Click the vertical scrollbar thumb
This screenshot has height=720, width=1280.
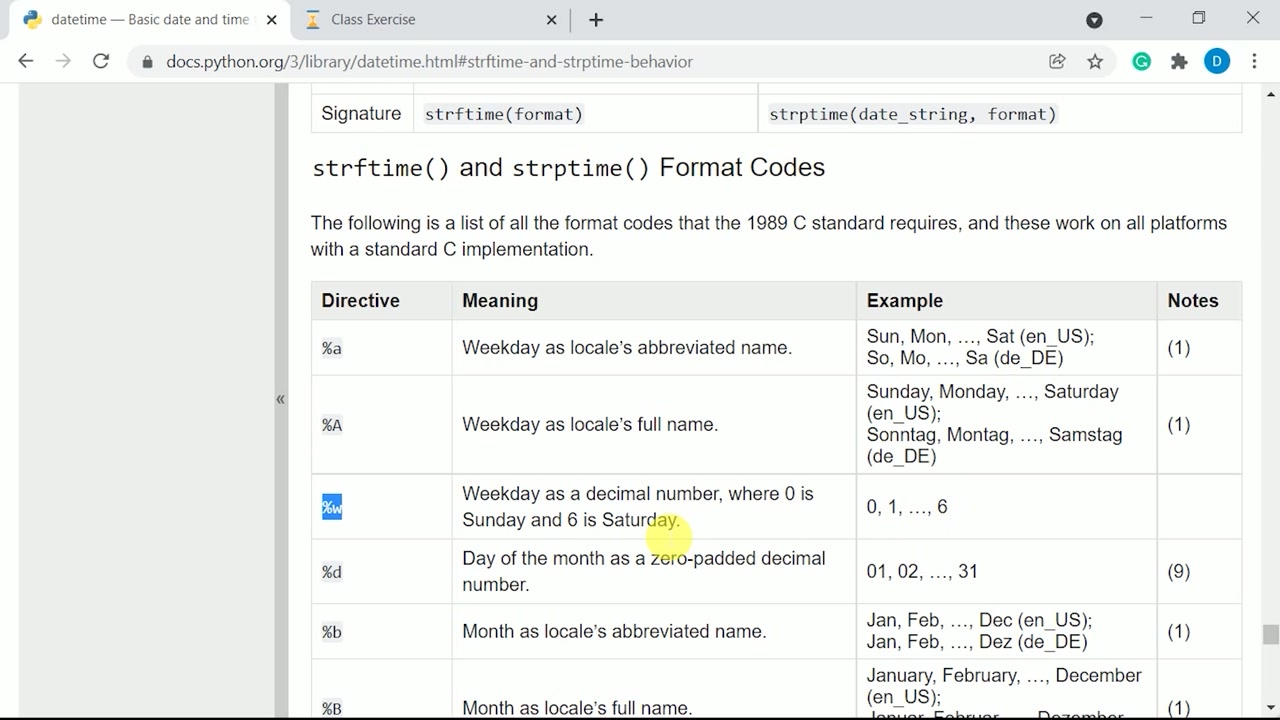pyautogui.click(x=1270, y=635)
